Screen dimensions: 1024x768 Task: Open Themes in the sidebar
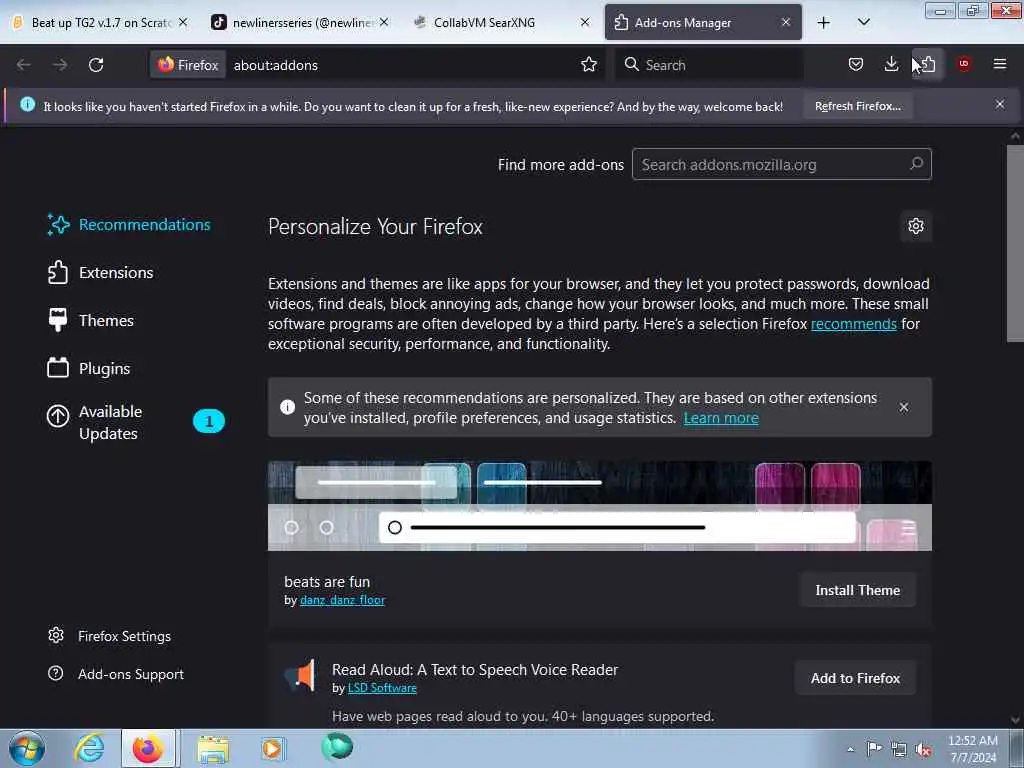(91, 321)
